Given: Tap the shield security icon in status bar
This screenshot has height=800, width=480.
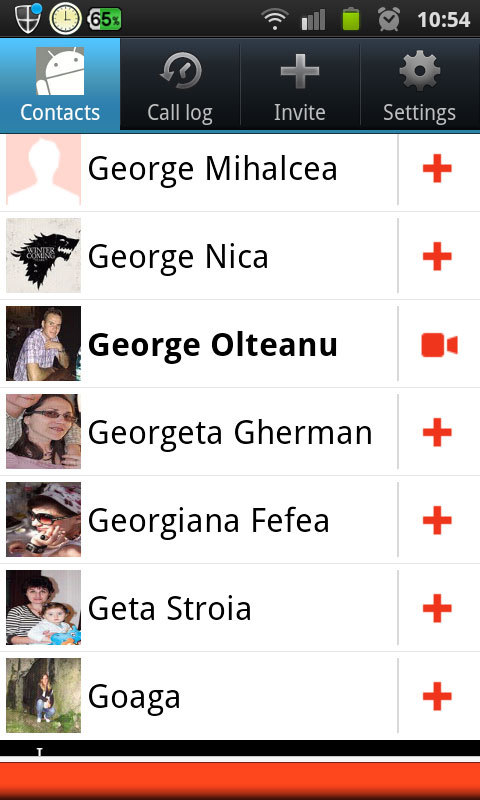Looking at the screenshot, I should [28, 18].
